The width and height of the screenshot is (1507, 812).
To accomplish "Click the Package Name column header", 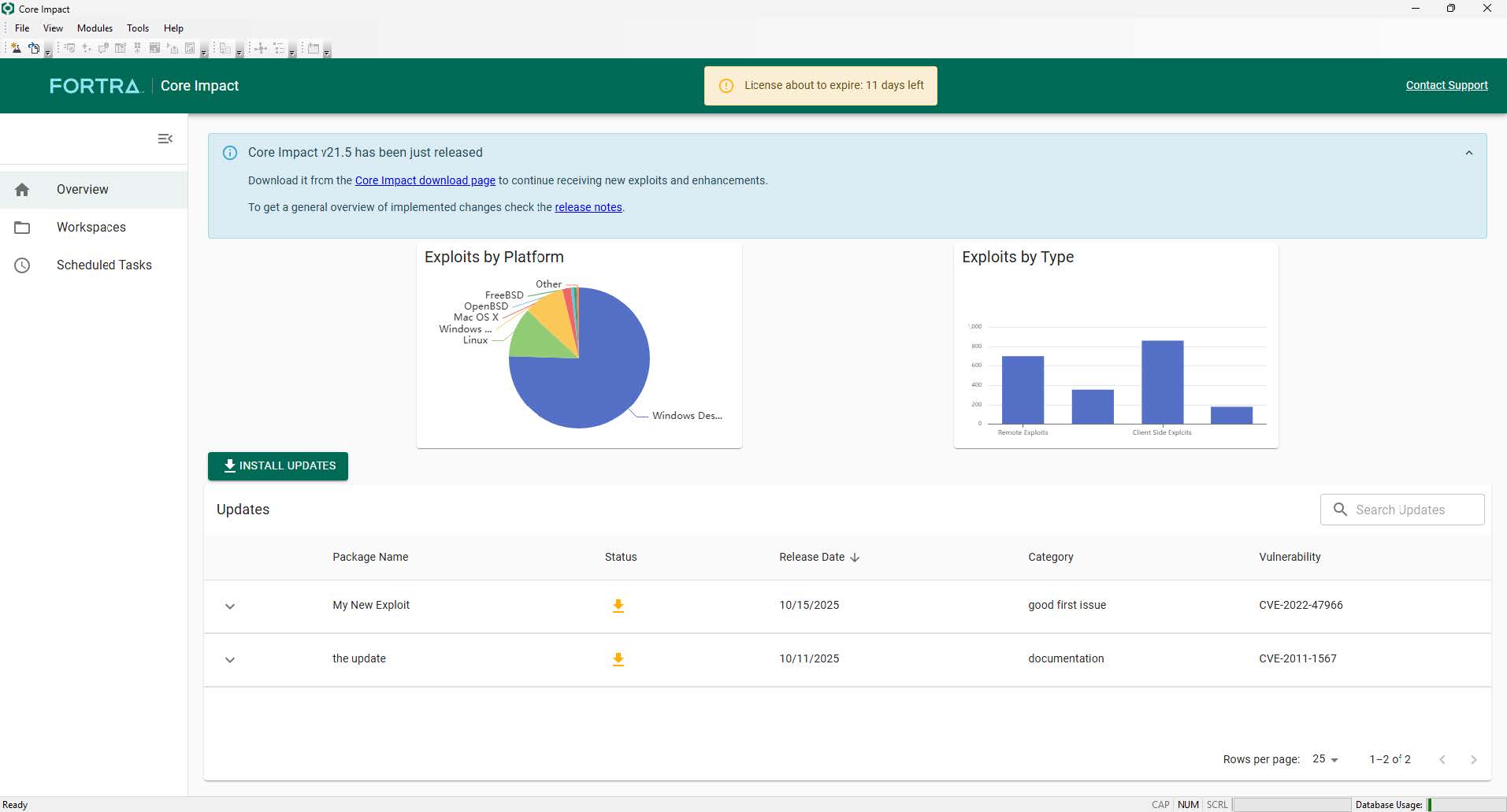I will tap(370, 558).
